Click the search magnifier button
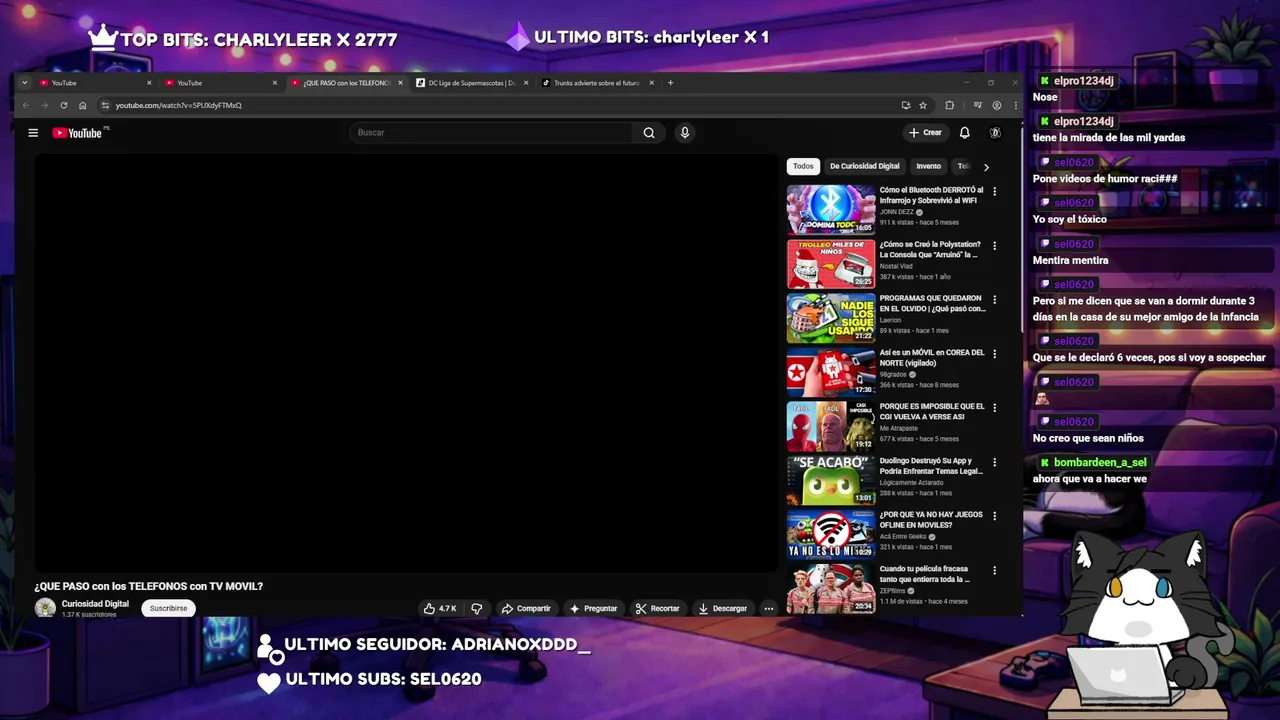The width and height of the screenshot is (1280, 720). pyautogui.click(x=649, y=132)
